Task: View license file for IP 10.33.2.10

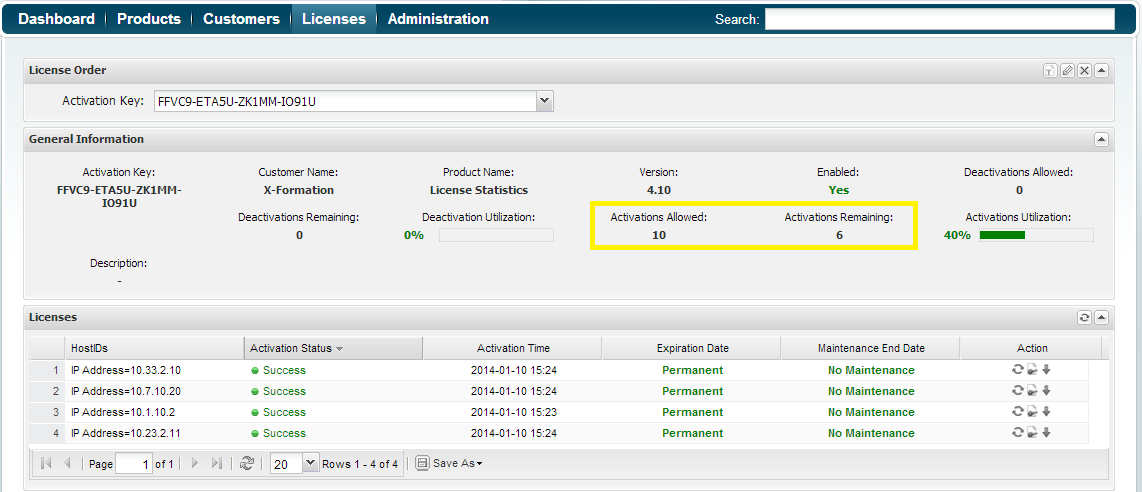Action: tap(1032, 370)
